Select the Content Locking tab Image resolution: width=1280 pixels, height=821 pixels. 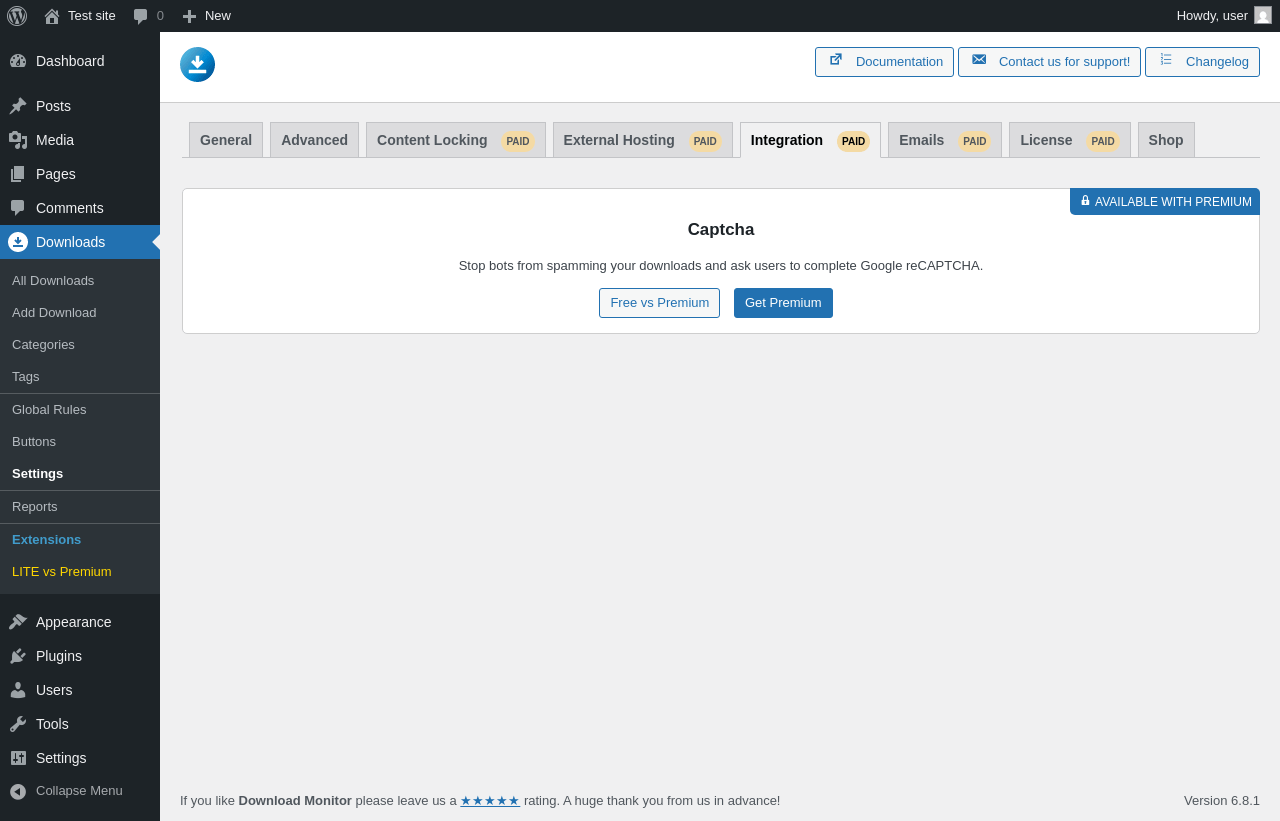[456, 140]
